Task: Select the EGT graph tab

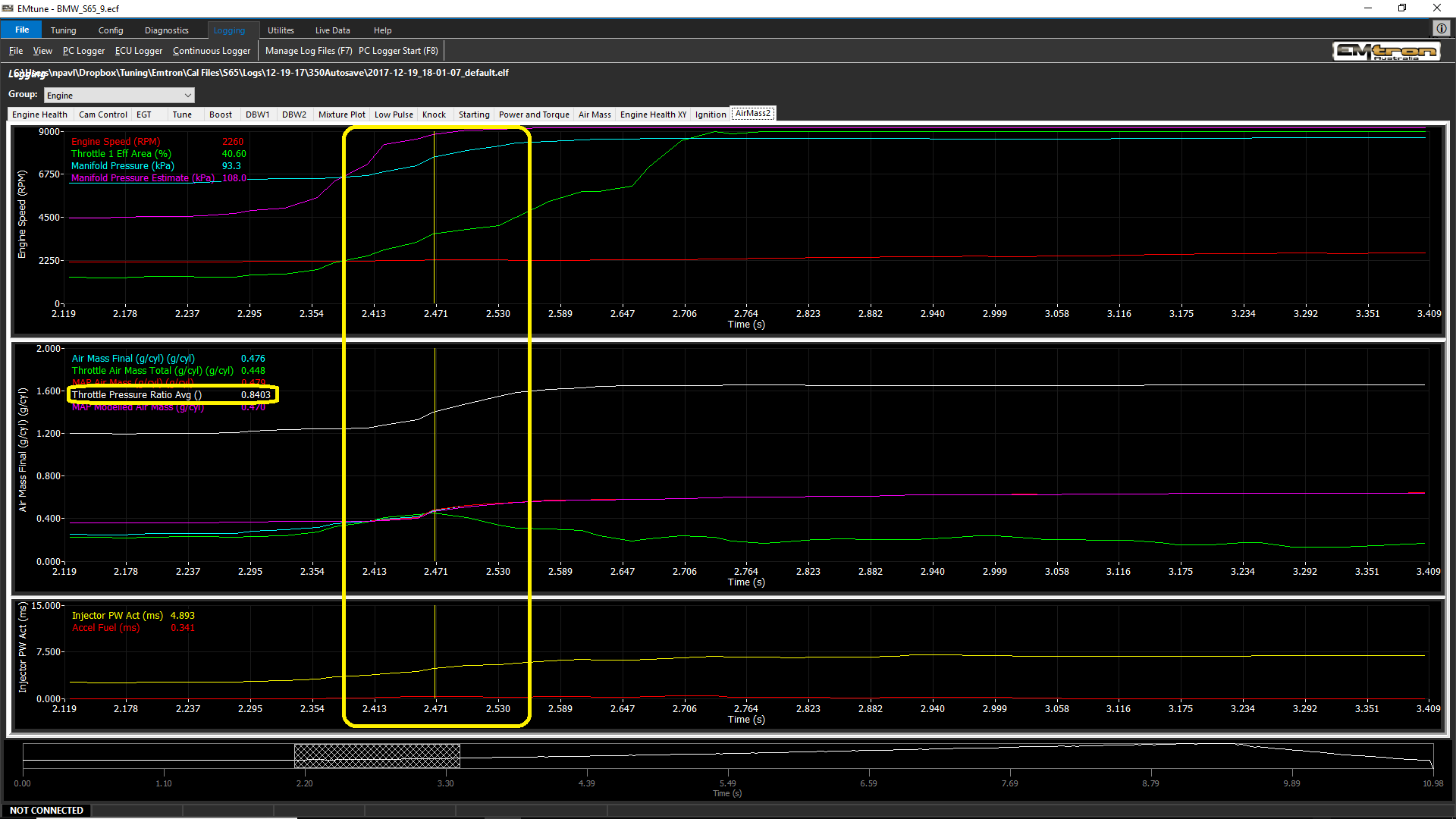Action: click(144, 115)
